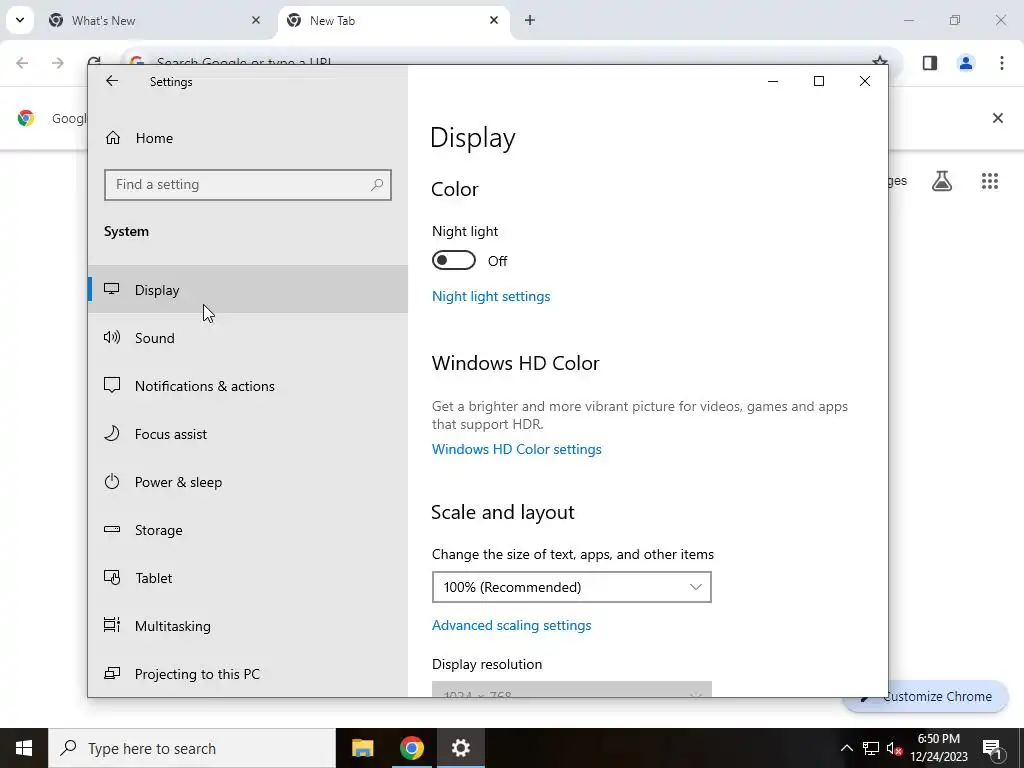
Task: Close the What's New tab
Action: (x=256, y=20)
